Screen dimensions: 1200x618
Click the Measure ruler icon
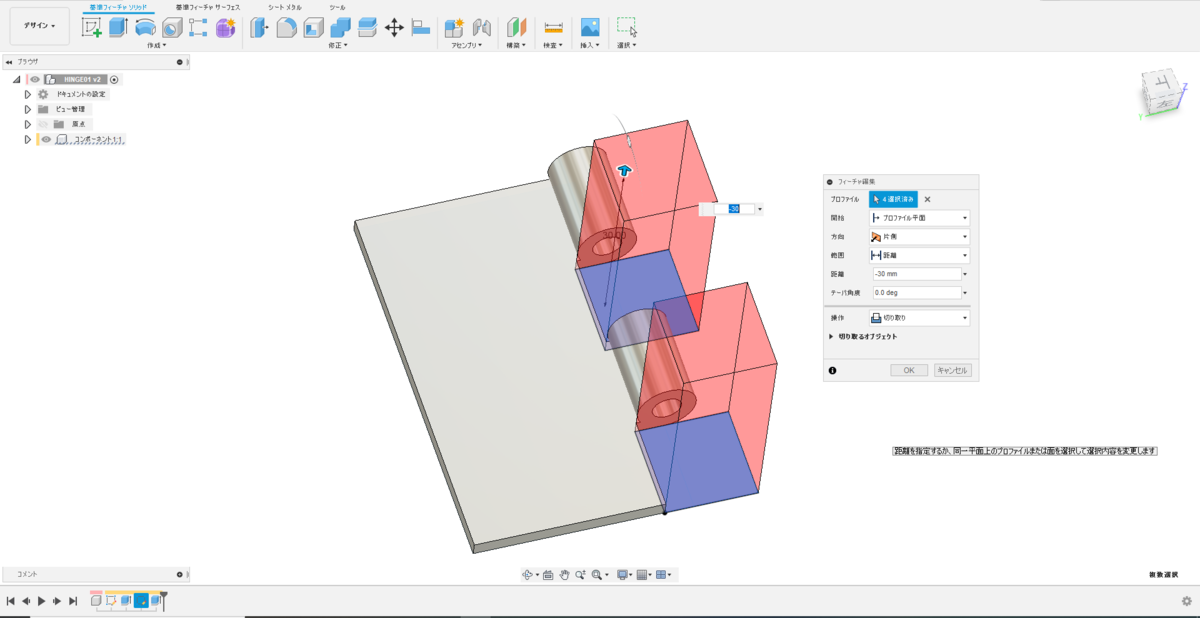(x=553, y=28)
